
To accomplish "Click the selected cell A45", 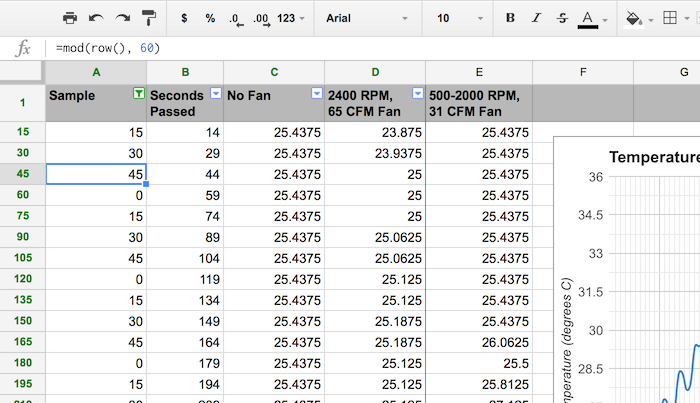I will pyautogui.click(x=96, y=174).
